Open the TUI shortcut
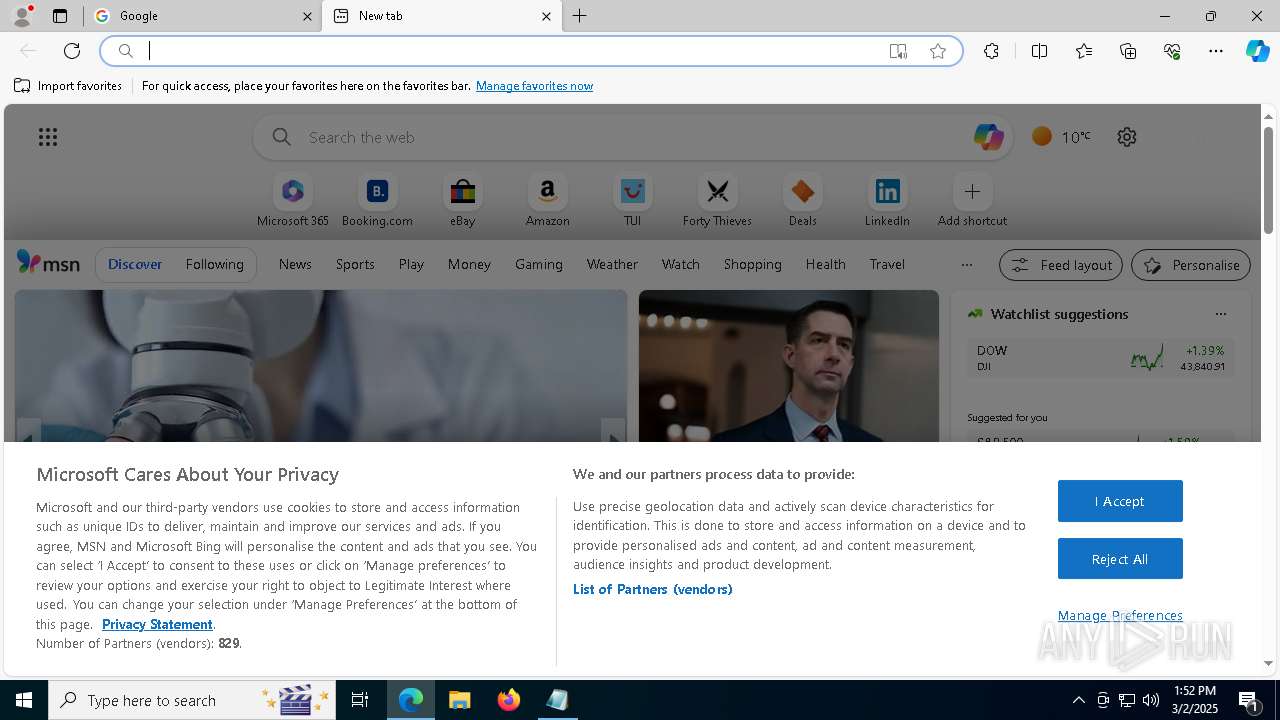This screenshot has height=720, width=1280. [632, 200]
